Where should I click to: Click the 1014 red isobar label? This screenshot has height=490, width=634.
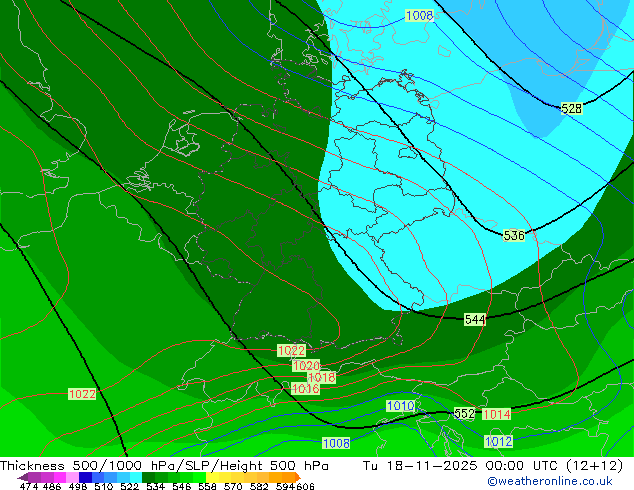click(497, 414)
